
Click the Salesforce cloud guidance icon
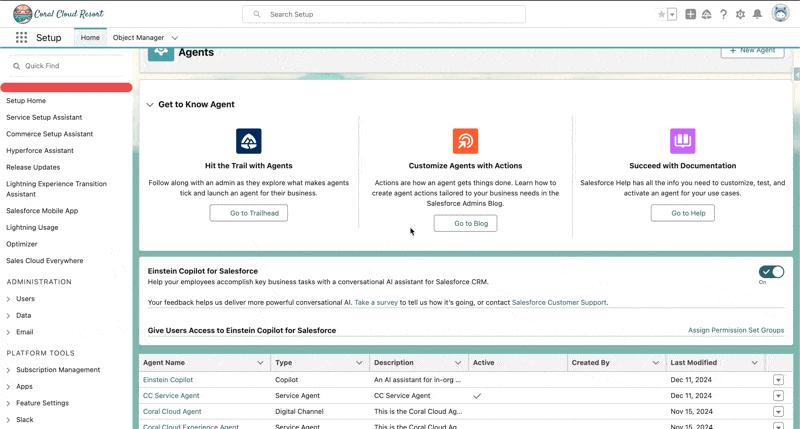[x=707, y=14]
